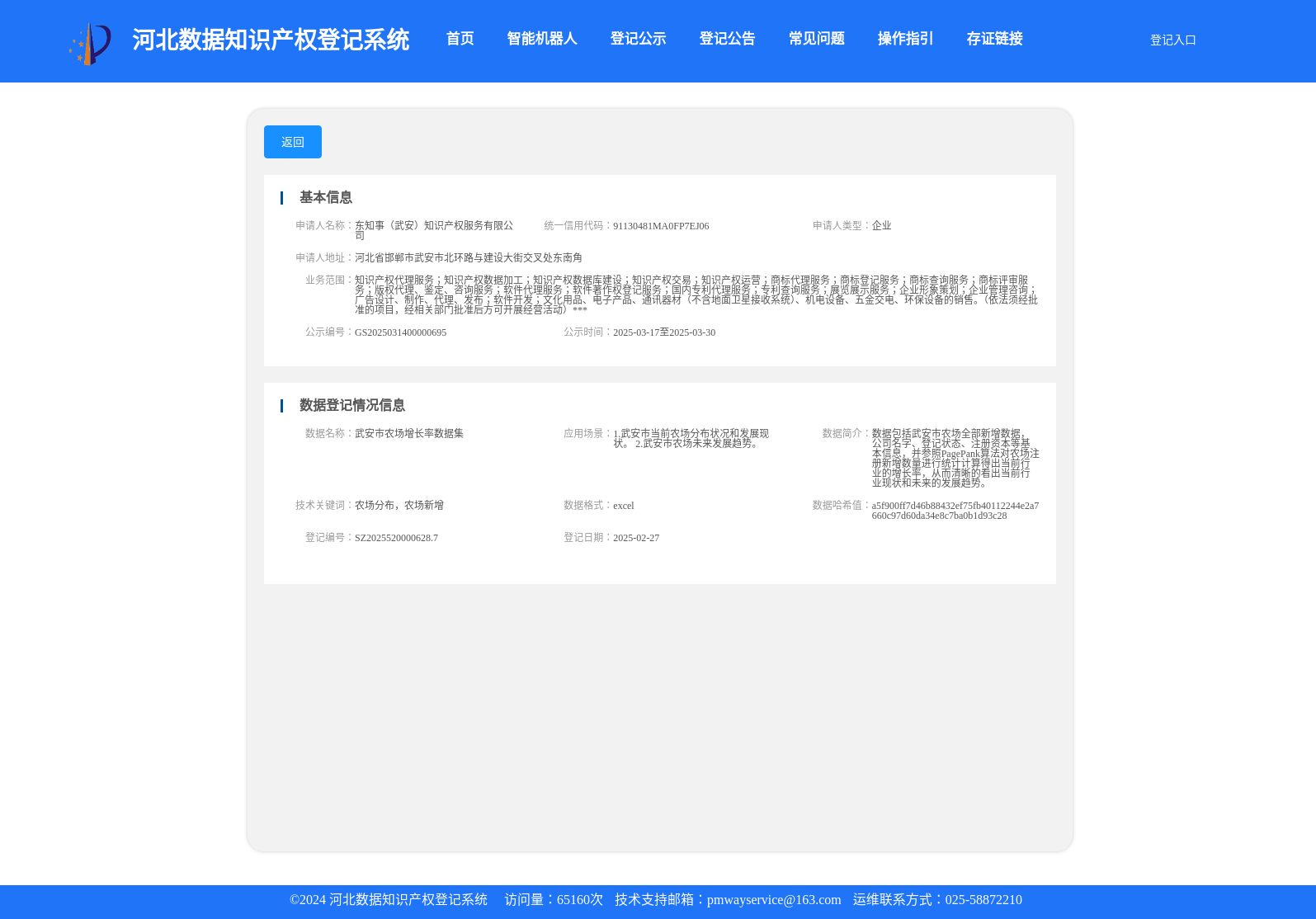Select credit code 91130481MA0FP7EJ06
Screen dimensions: 1316x919
point(661,226)
